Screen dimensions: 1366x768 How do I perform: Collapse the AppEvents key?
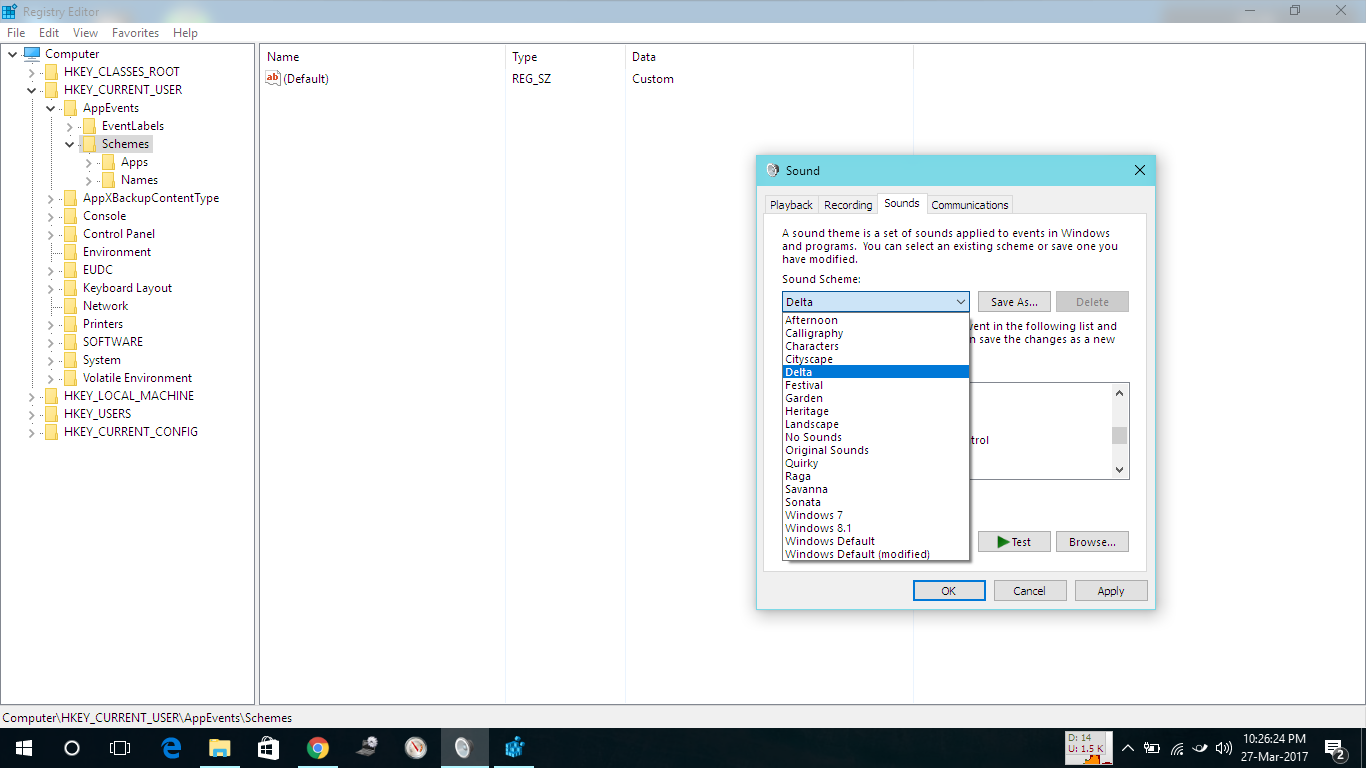pos(50,108)
